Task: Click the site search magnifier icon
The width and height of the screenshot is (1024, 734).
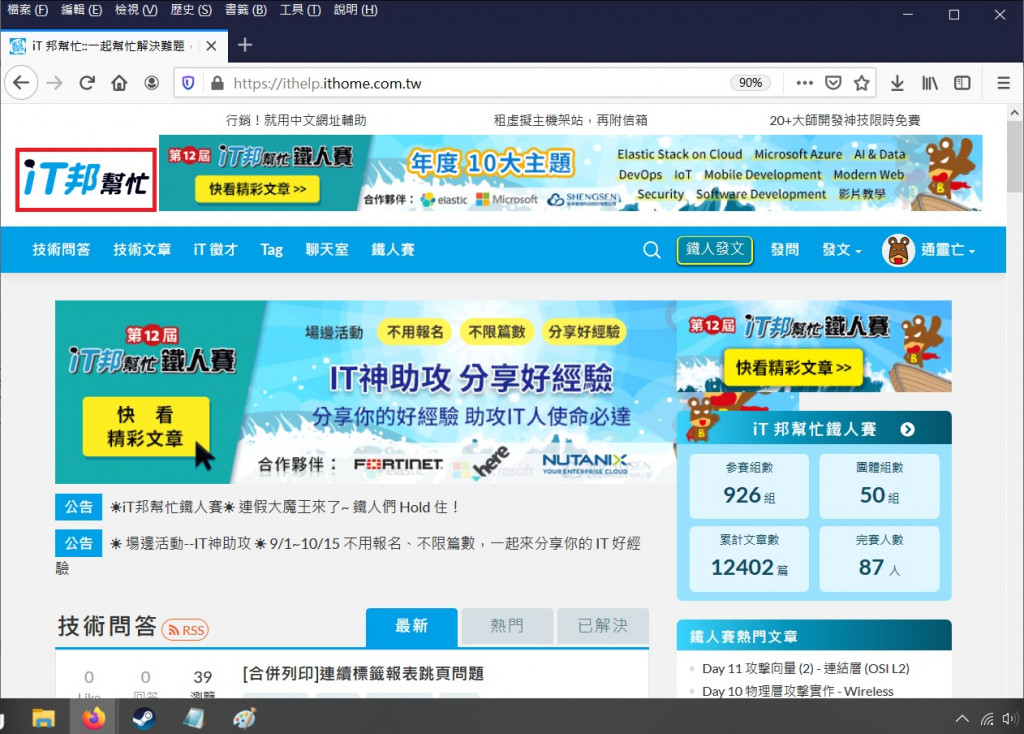Action: (x=651, y=249)
